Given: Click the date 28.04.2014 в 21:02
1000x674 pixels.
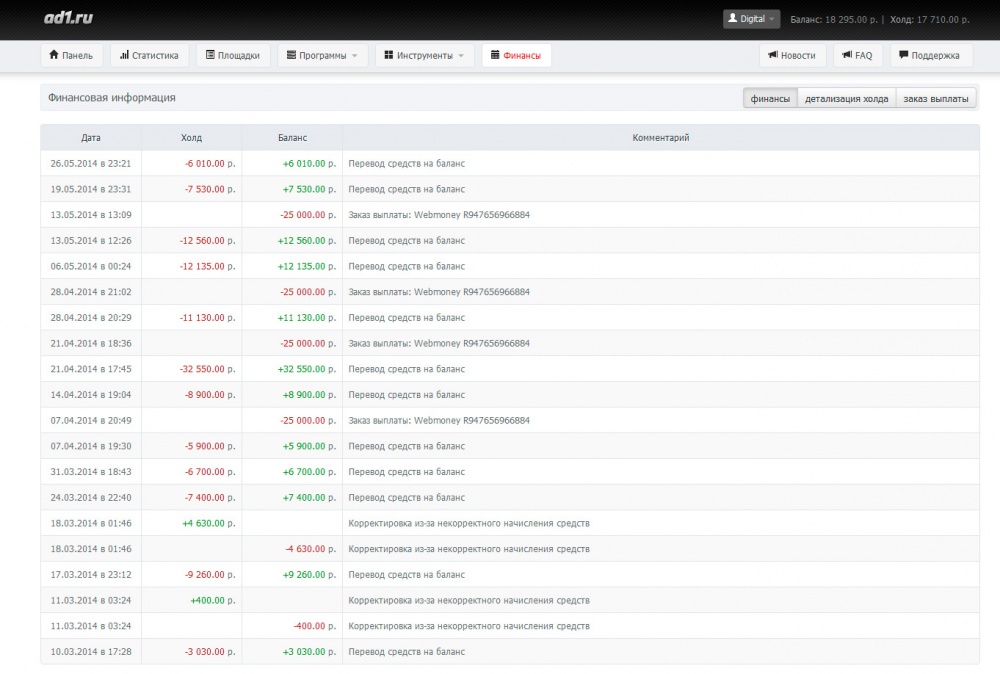Looking at the screenshot, I should pyautogui.click(x=91, y=292).
